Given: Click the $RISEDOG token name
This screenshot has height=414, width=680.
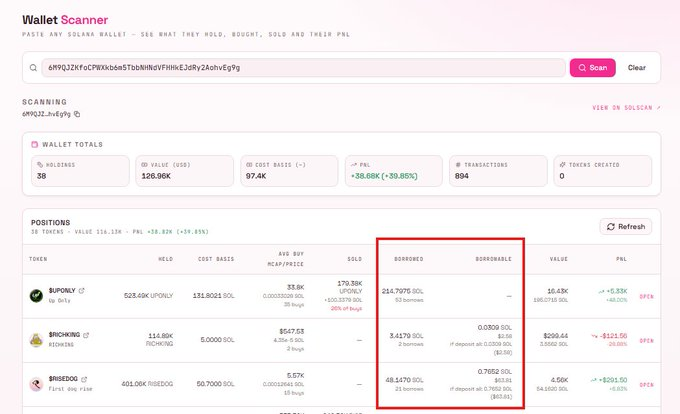Looking at the screenshot, I should (x=63, y=379).
